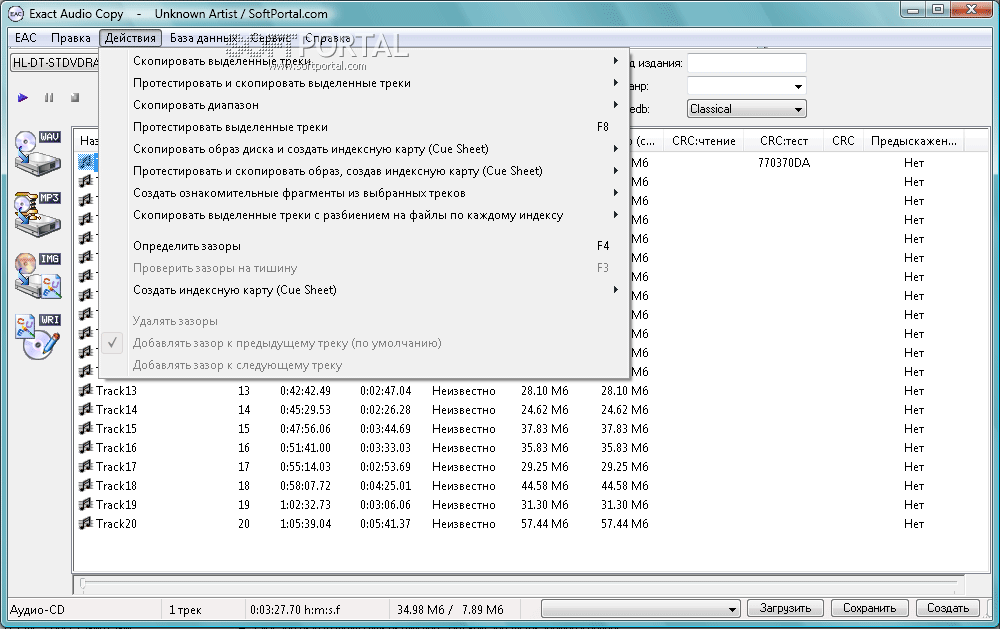Click the Сохранить button

pyautogui.click(x=869, y=609)
